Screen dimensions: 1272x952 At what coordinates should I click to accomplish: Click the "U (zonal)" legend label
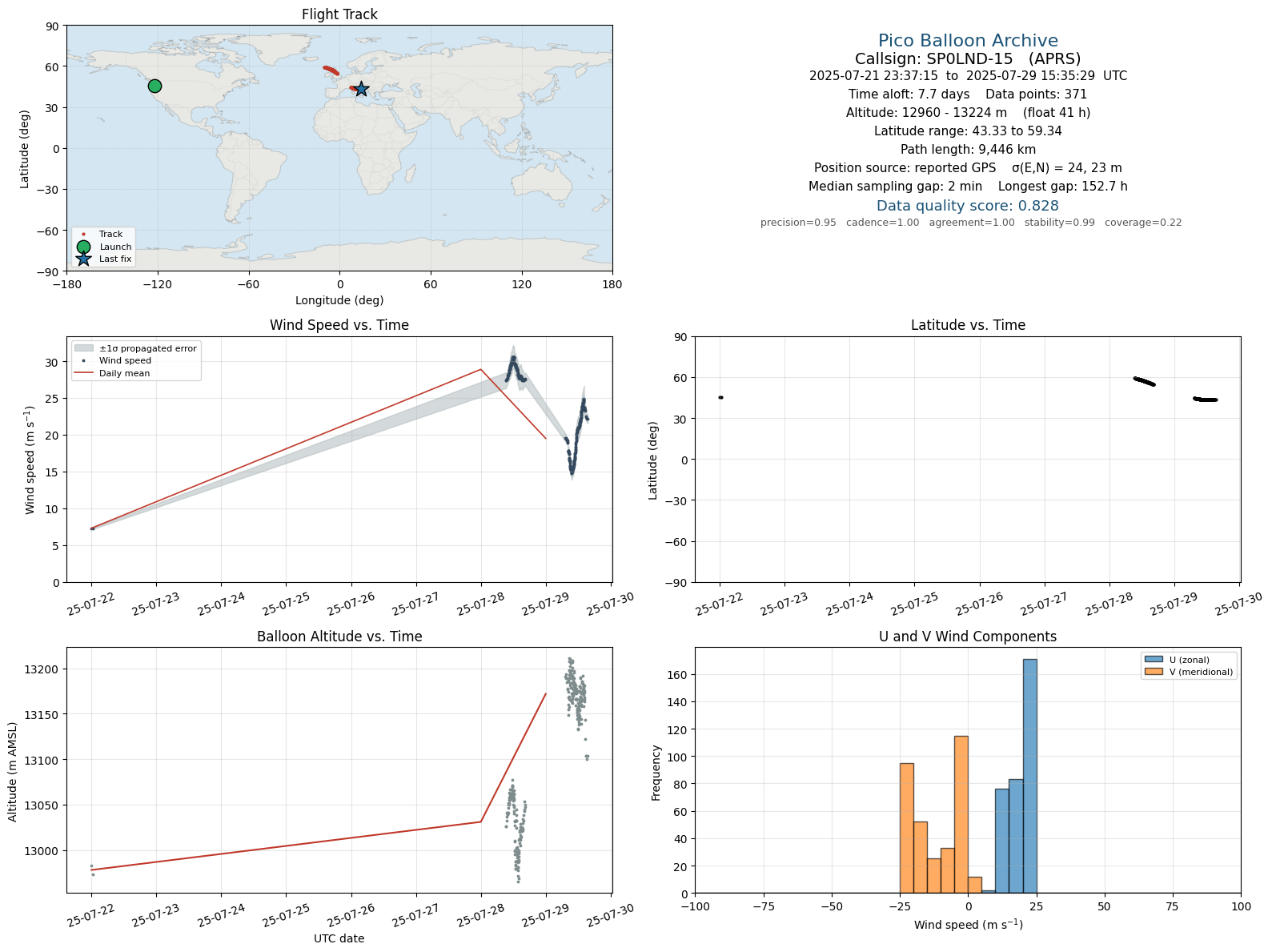(1190, 660)
